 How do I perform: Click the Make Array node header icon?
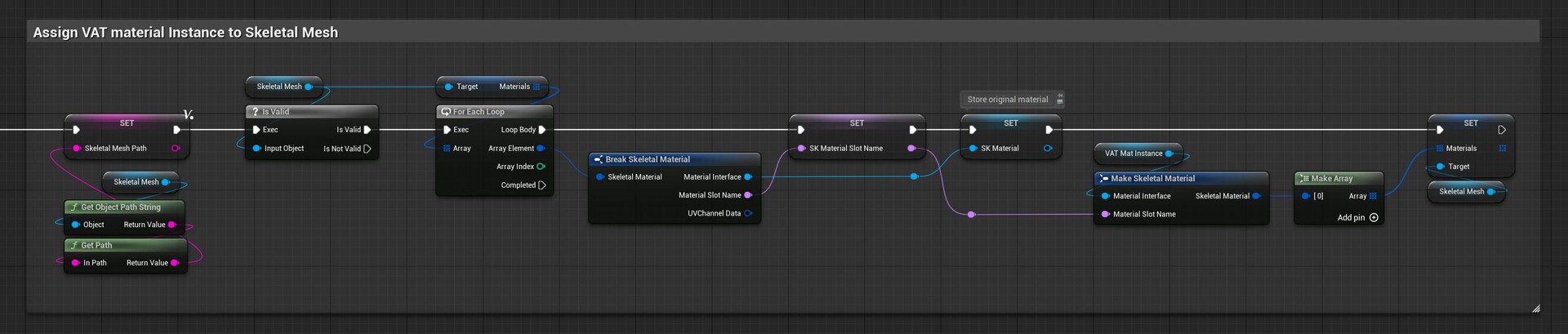(1304, 179)
